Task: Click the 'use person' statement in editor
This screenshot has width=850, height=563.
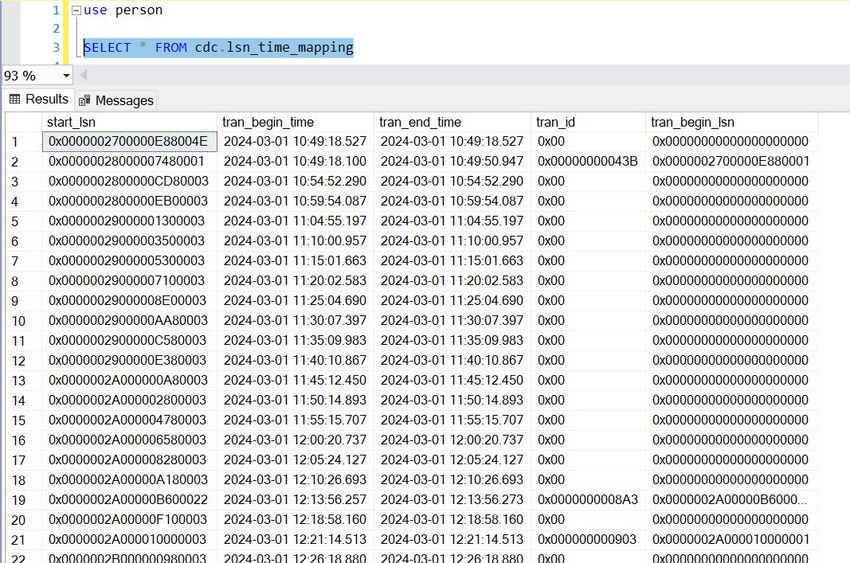Action: point(123,10)
